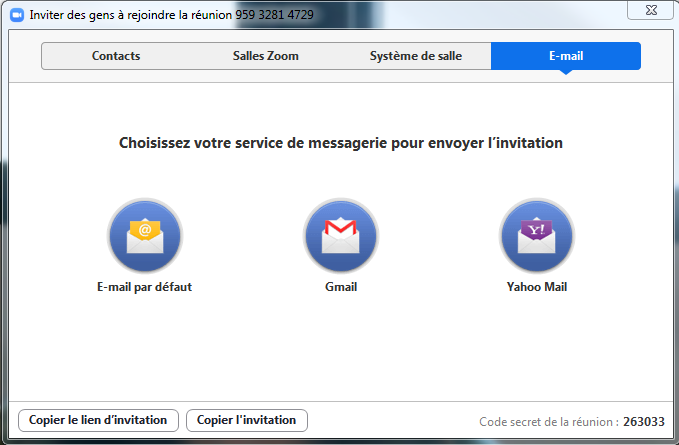Switch to the Contacts tab
This screenshot has width=679, height=445.
tap(116, 56)
